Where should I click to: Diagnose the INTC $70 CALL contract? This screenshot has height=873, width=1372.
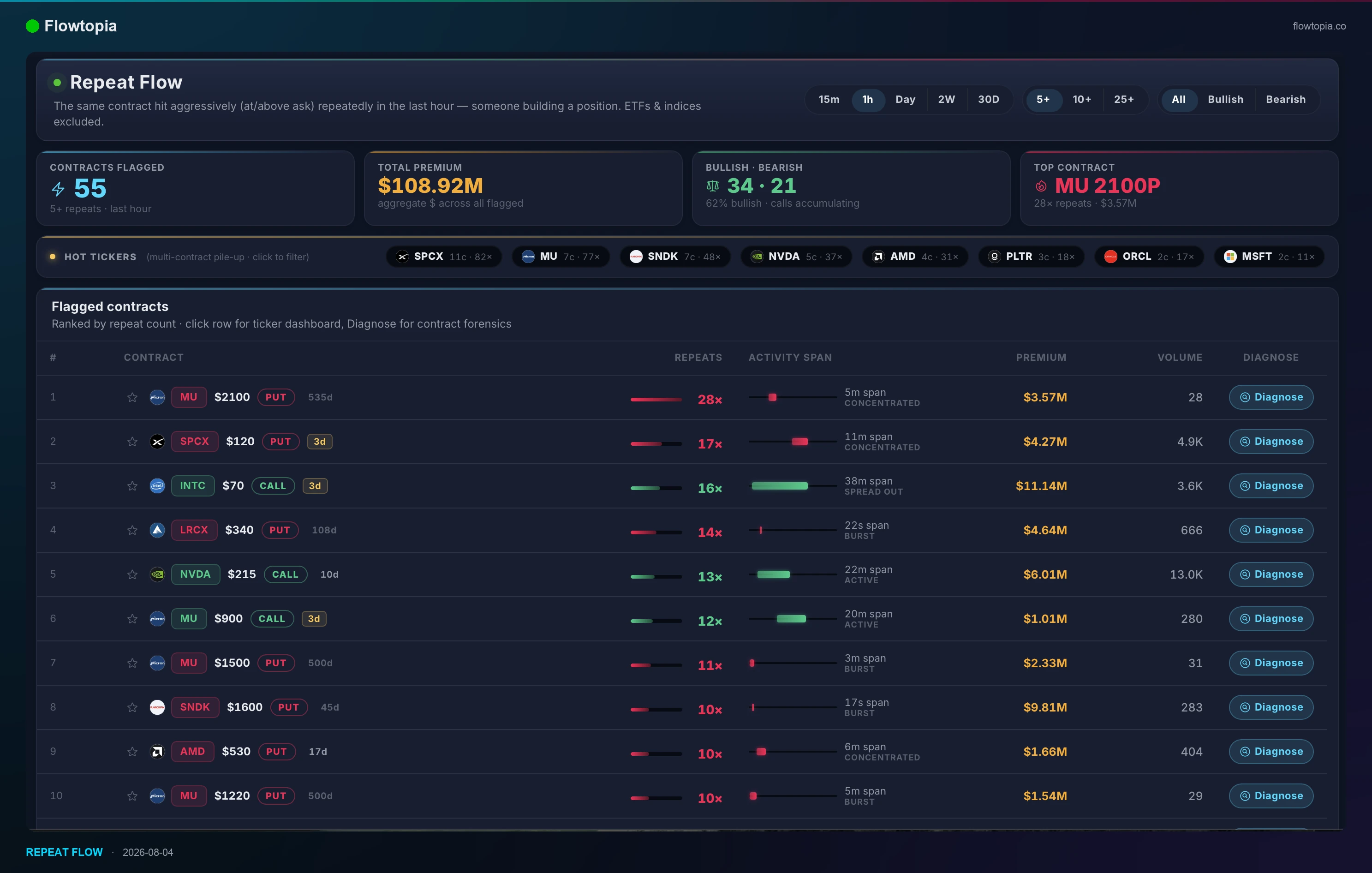click(x=1271, y=486)
